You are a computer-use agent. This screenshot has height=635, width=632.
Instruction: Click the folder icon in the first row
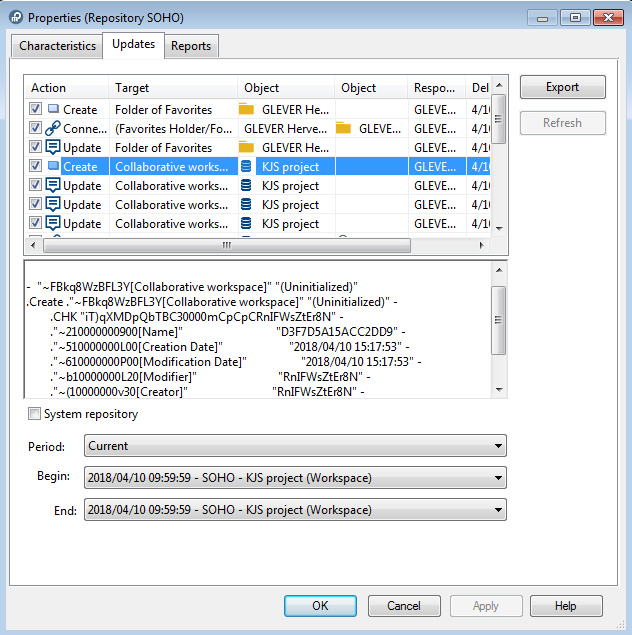(x=247, y=110)
